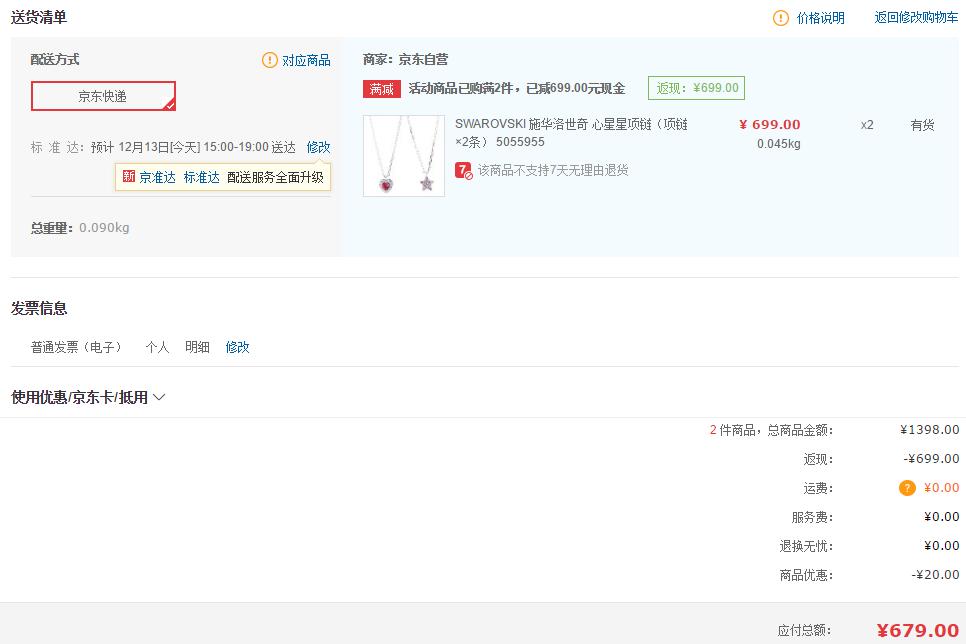The image size is (966, 644).
Task: Click the 普通发票（电子） invoice type text
Action: click(x=76, y=347)
